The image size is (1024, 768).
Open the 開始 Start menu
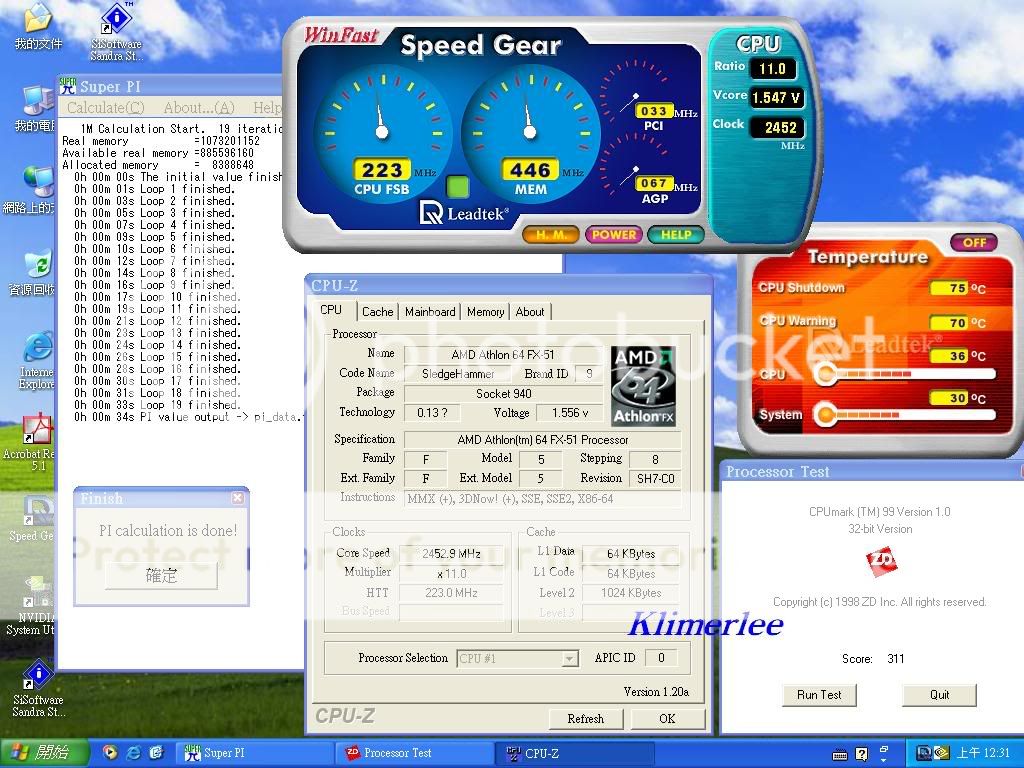[x=43, y=753]
